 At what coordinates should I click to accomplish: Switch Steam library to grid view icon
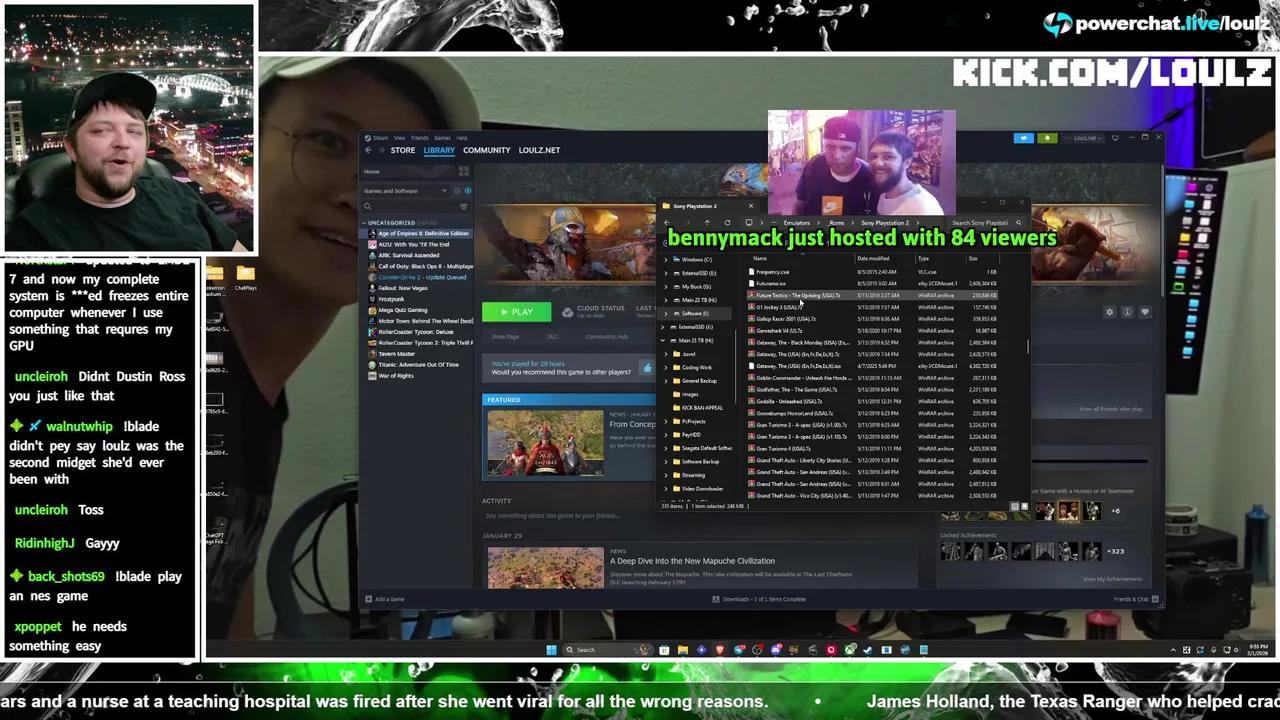click(x=464, y=171)
